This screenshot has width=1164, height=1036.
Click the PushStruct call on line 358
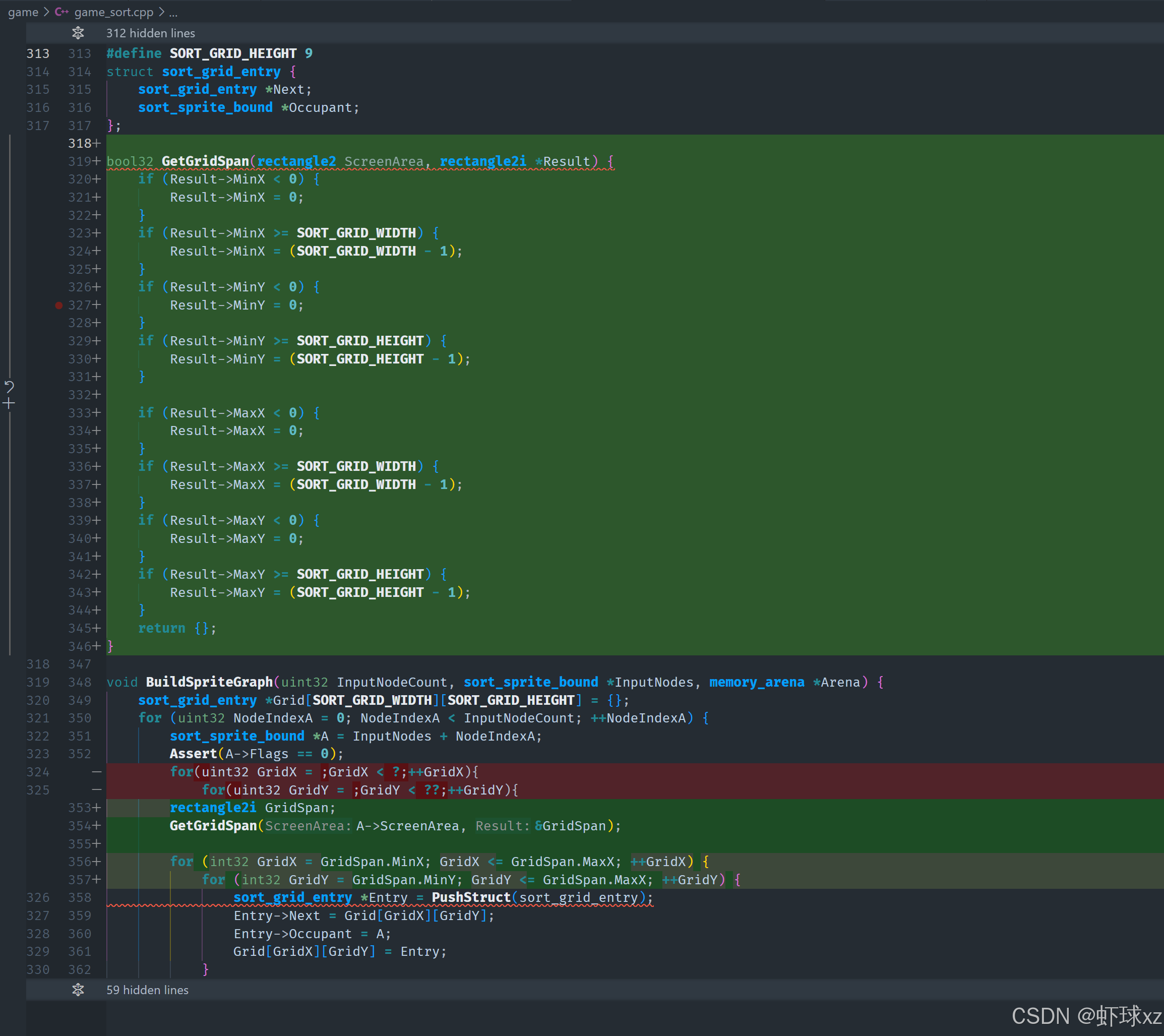[x=470, y=897]
